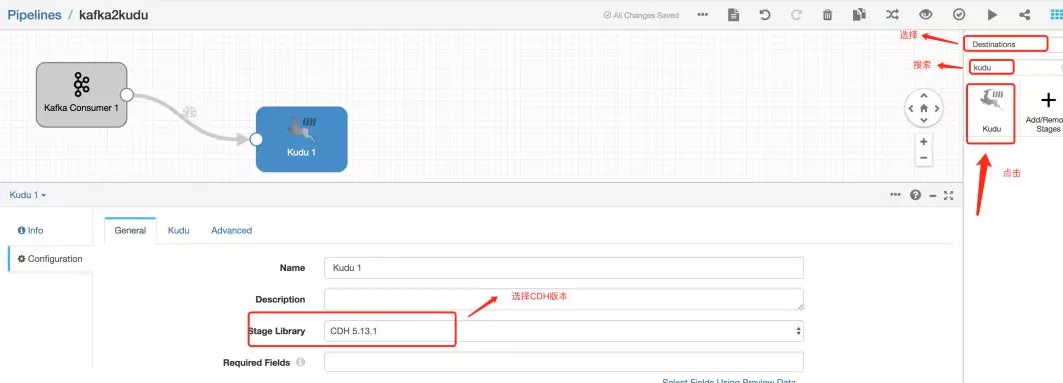Minimize the configuration panel

click(x=933, y=195)
